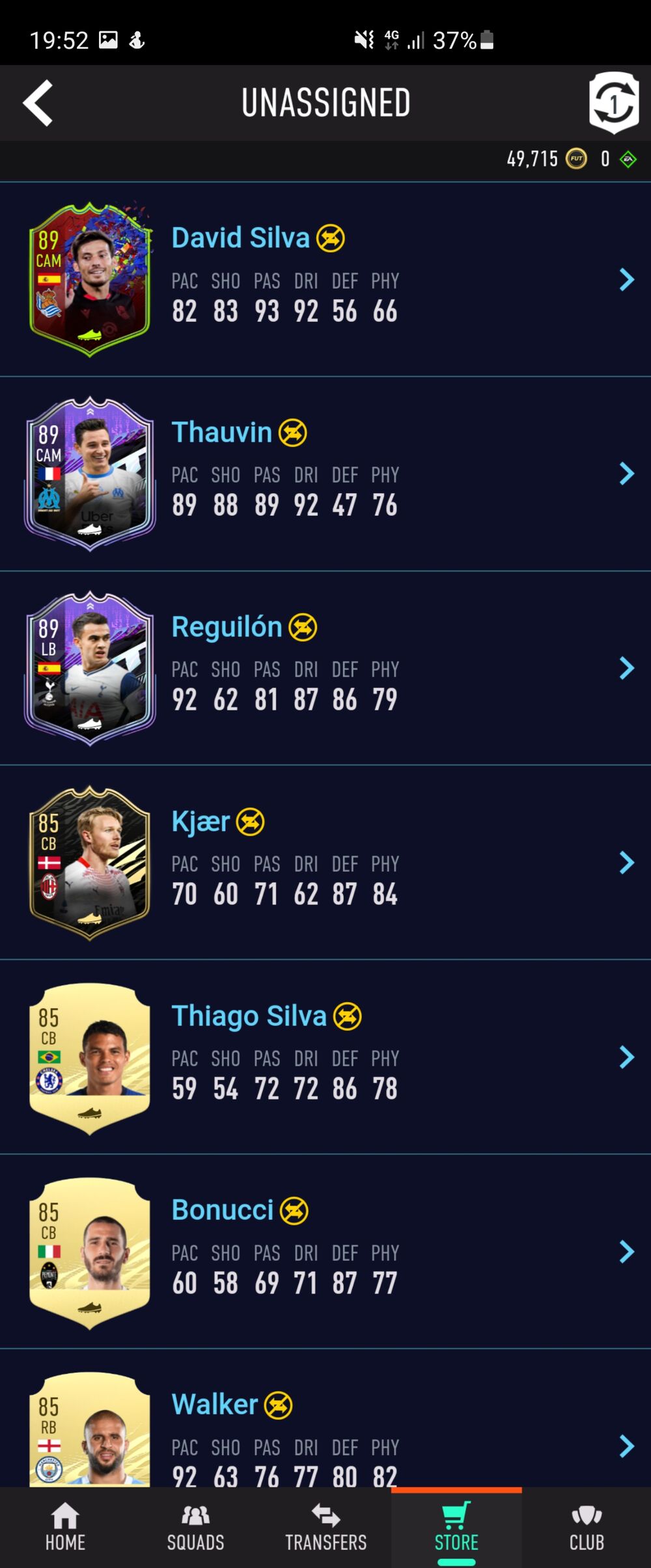Select the Reguilón player card thumbnail
This screenshot has height=1568, width=651.
(90, 668)
